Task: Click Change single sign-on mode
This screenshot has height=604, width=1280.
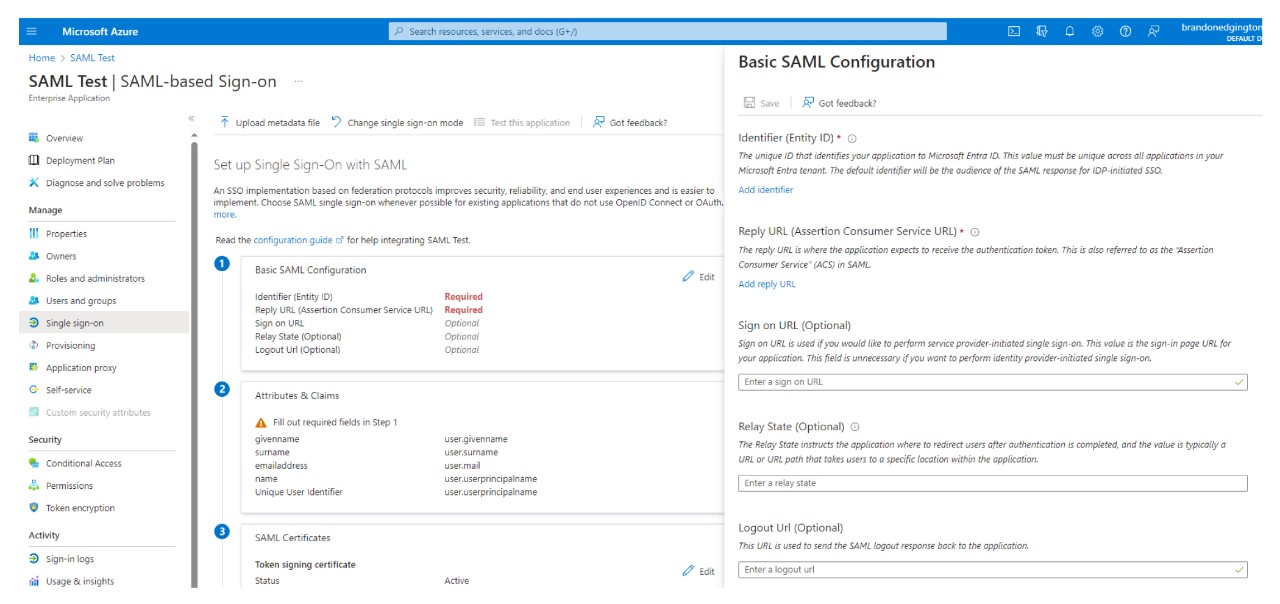Action: click(397, 123)
